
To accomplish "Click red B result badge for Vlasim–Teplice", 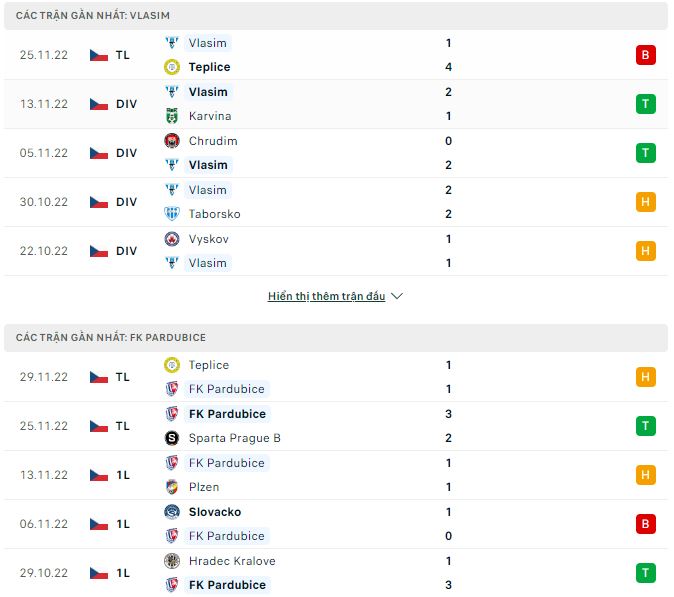I will 645,55.
